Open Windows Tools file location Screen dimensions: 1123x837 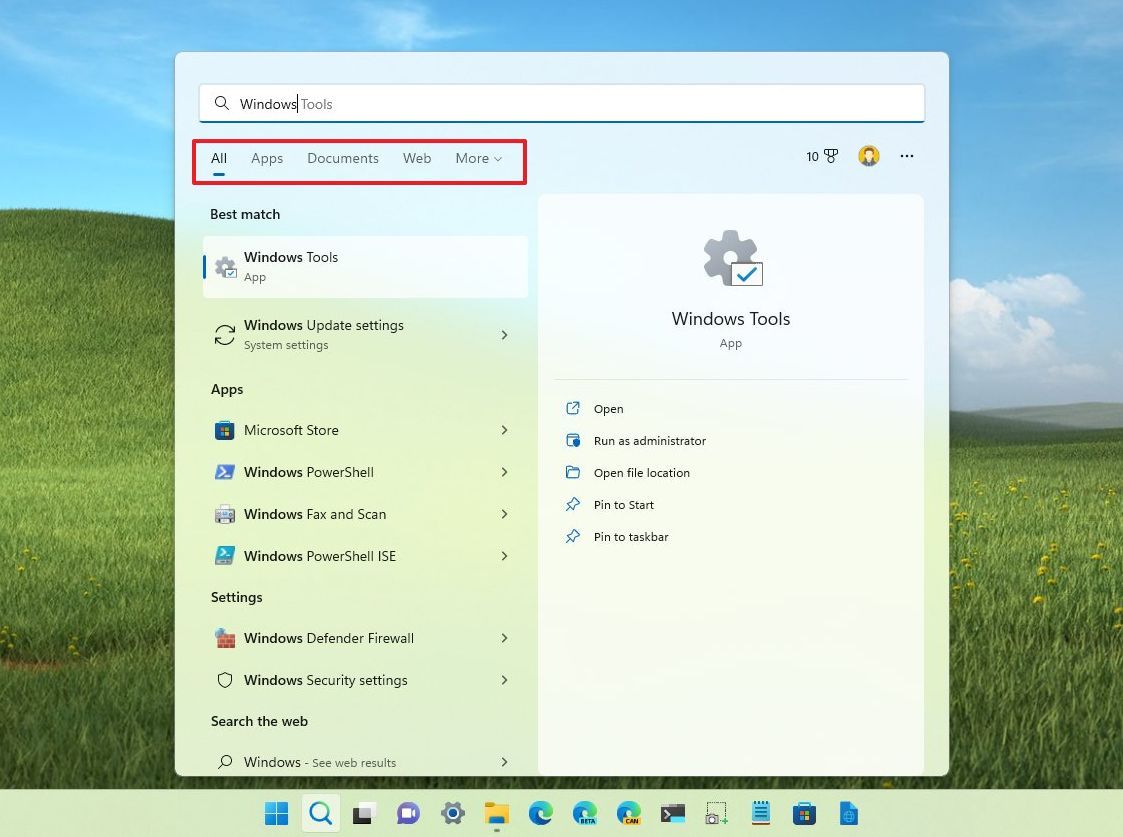pyautogui.click(x=642, y=472)
